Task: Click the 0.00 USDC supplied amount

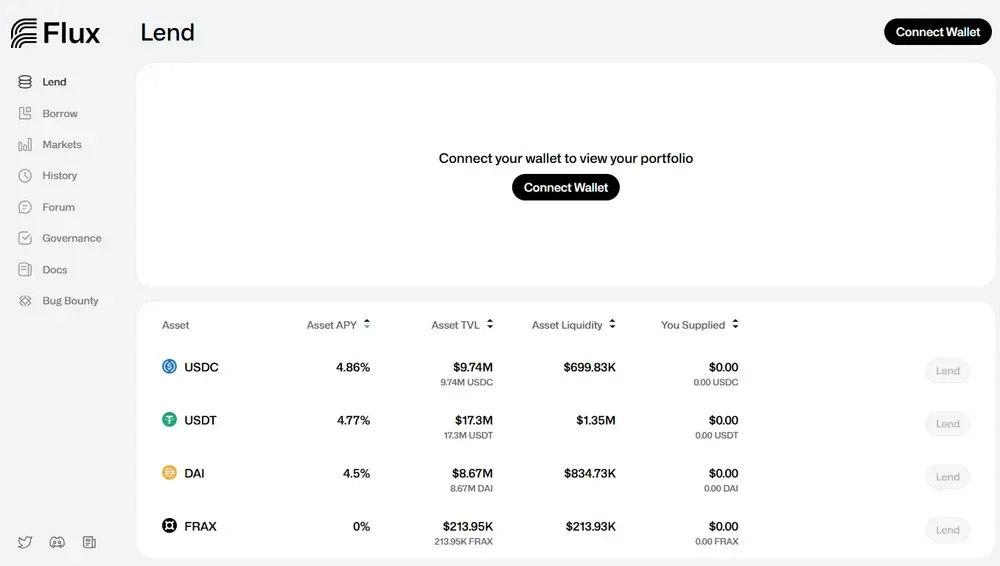Action: tap(716, 382)
